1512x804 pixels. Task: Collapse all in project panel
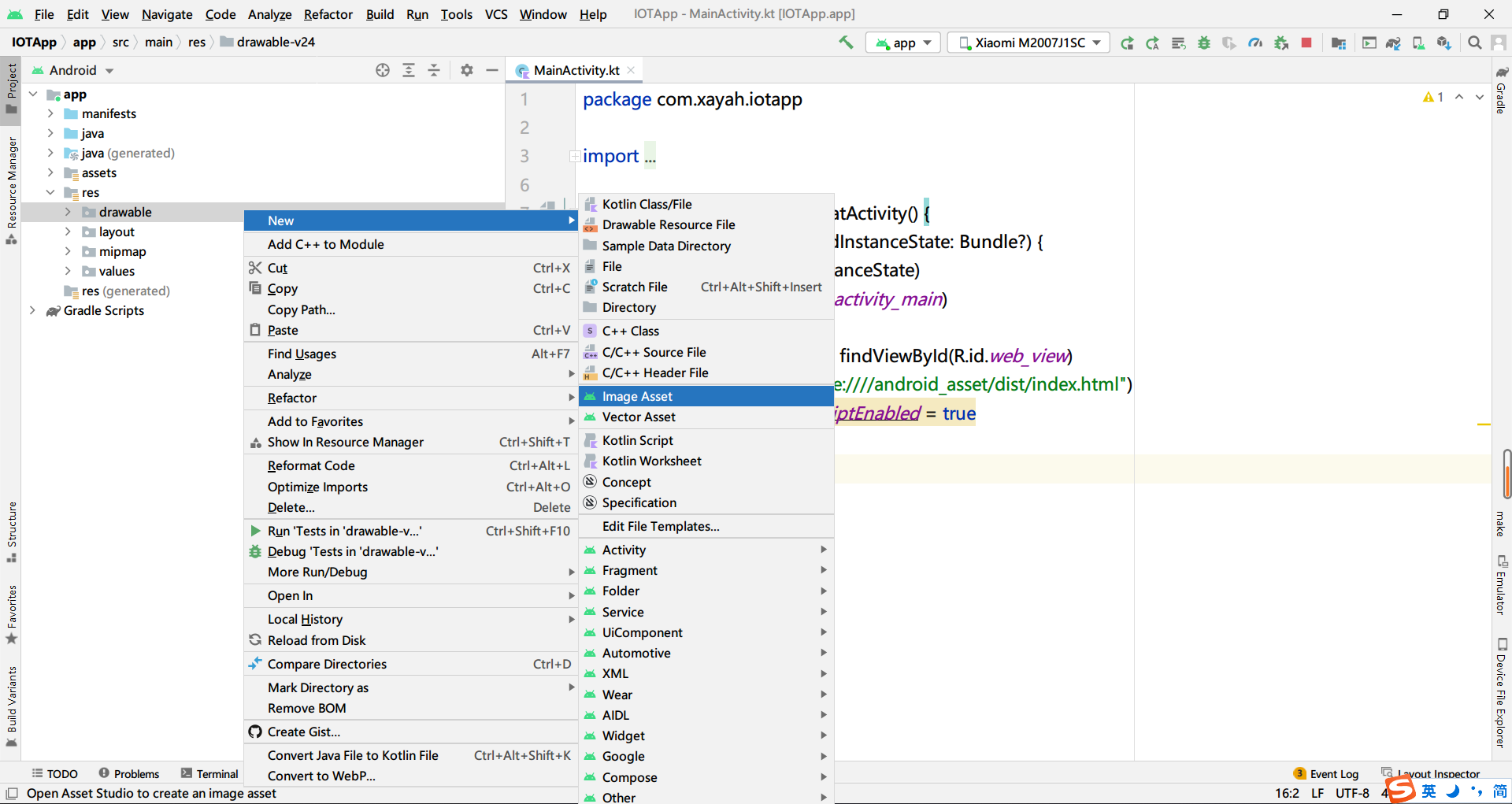point(434,70)
